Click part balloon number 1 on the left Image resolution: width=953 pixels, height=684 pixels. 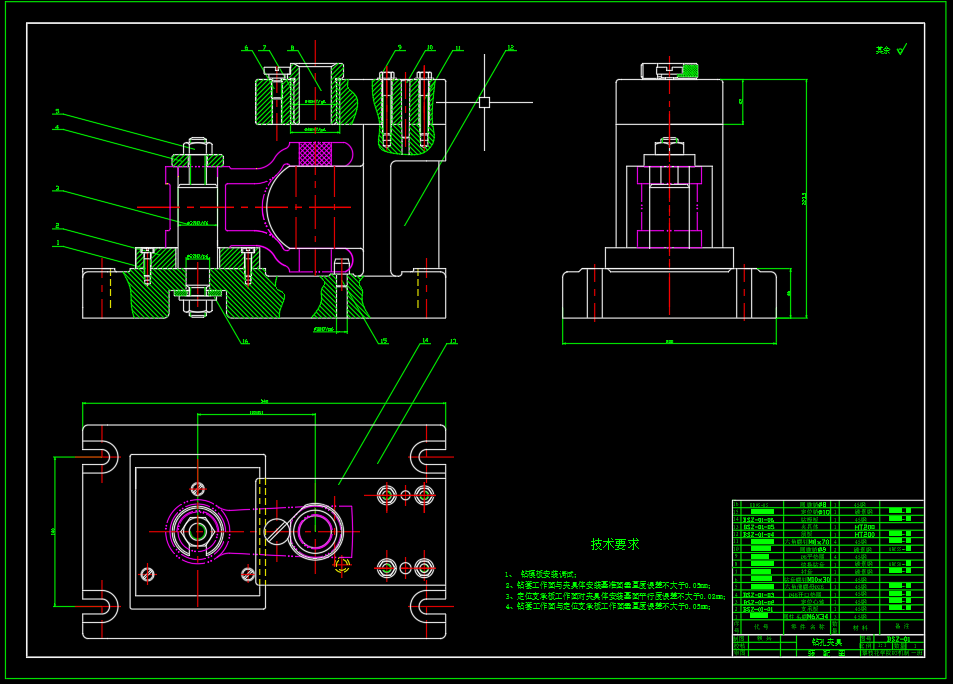click(x=58, y=243)
